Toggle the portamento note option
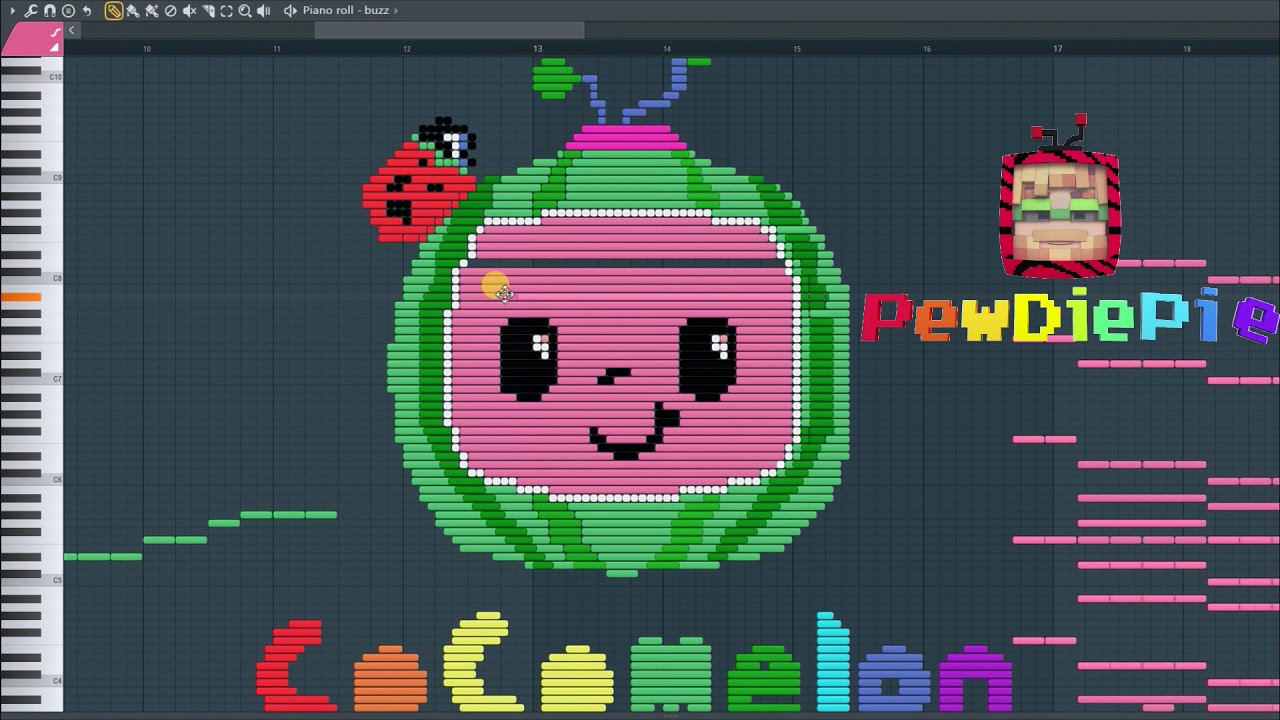Viewport: 1280px width, 720px height. tap(55, 32)
